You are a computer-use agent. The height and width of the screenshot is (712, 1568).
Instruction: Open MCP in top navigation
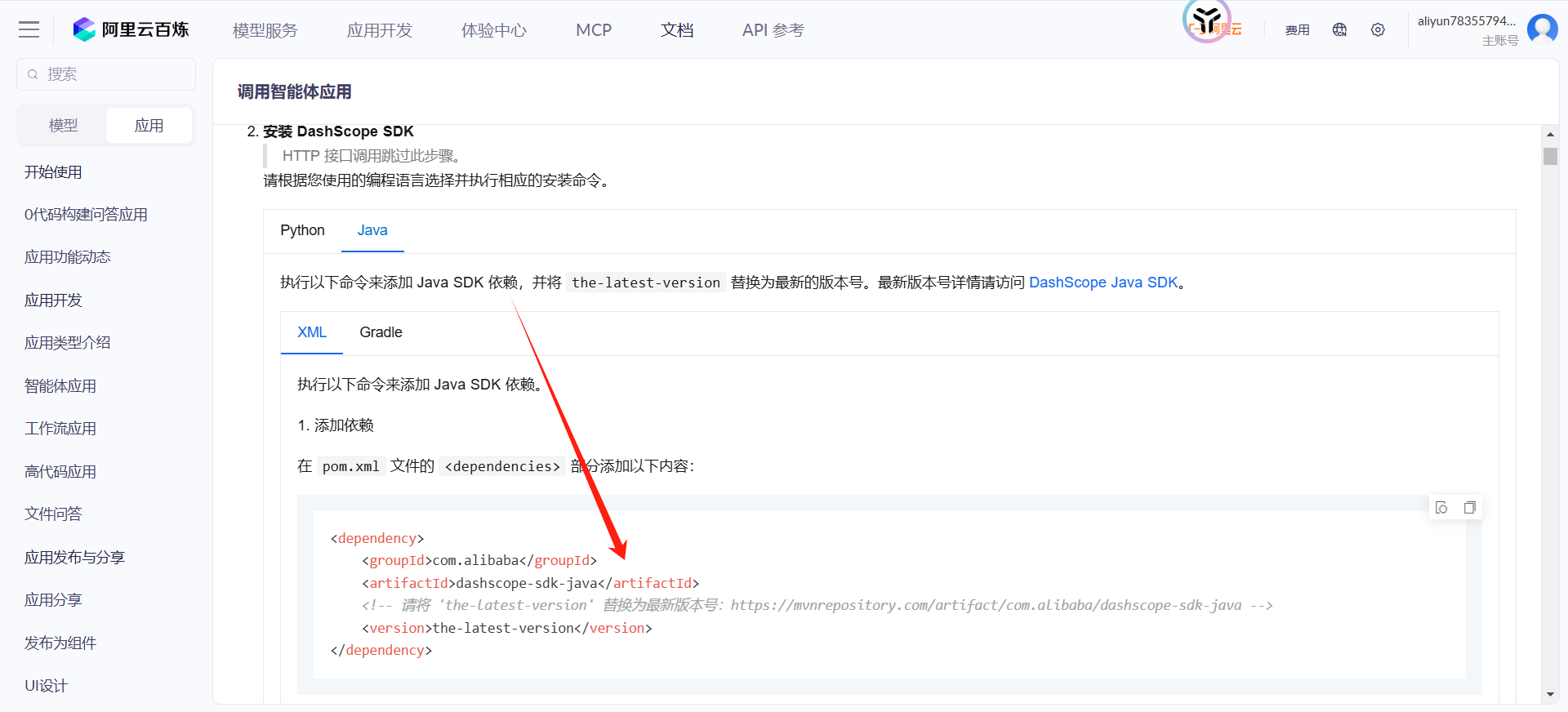tap(594, 30)
